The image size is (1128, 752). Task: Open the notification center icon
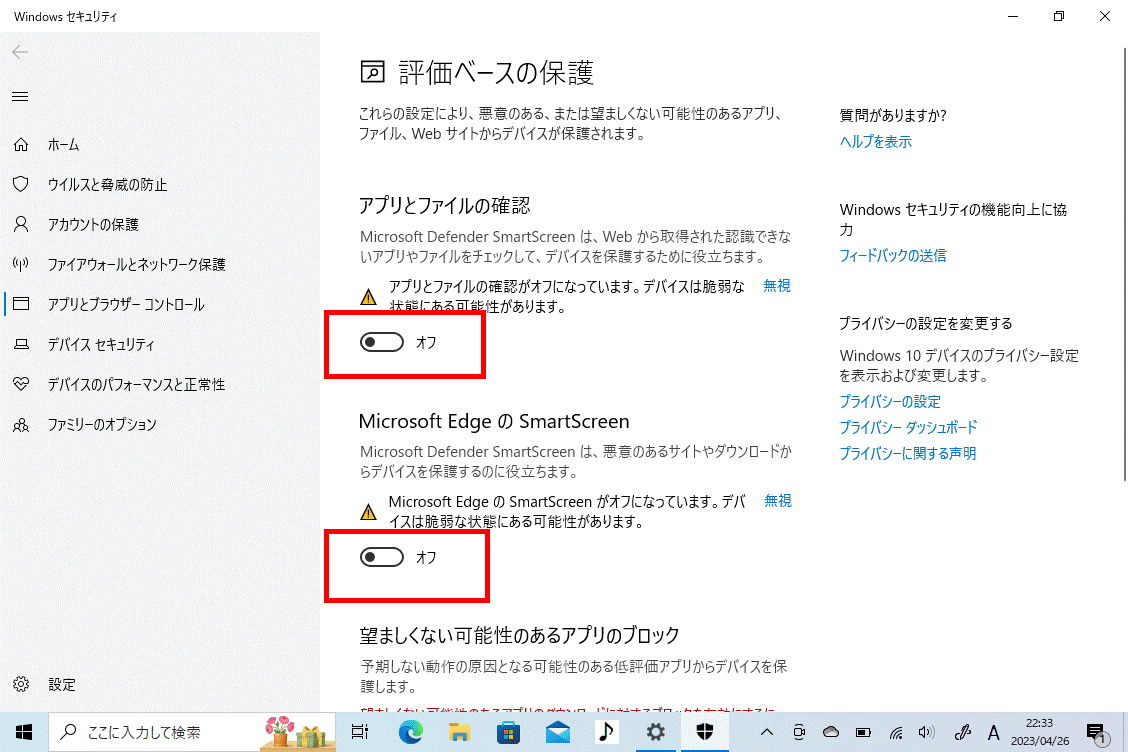coord(1097,733)
